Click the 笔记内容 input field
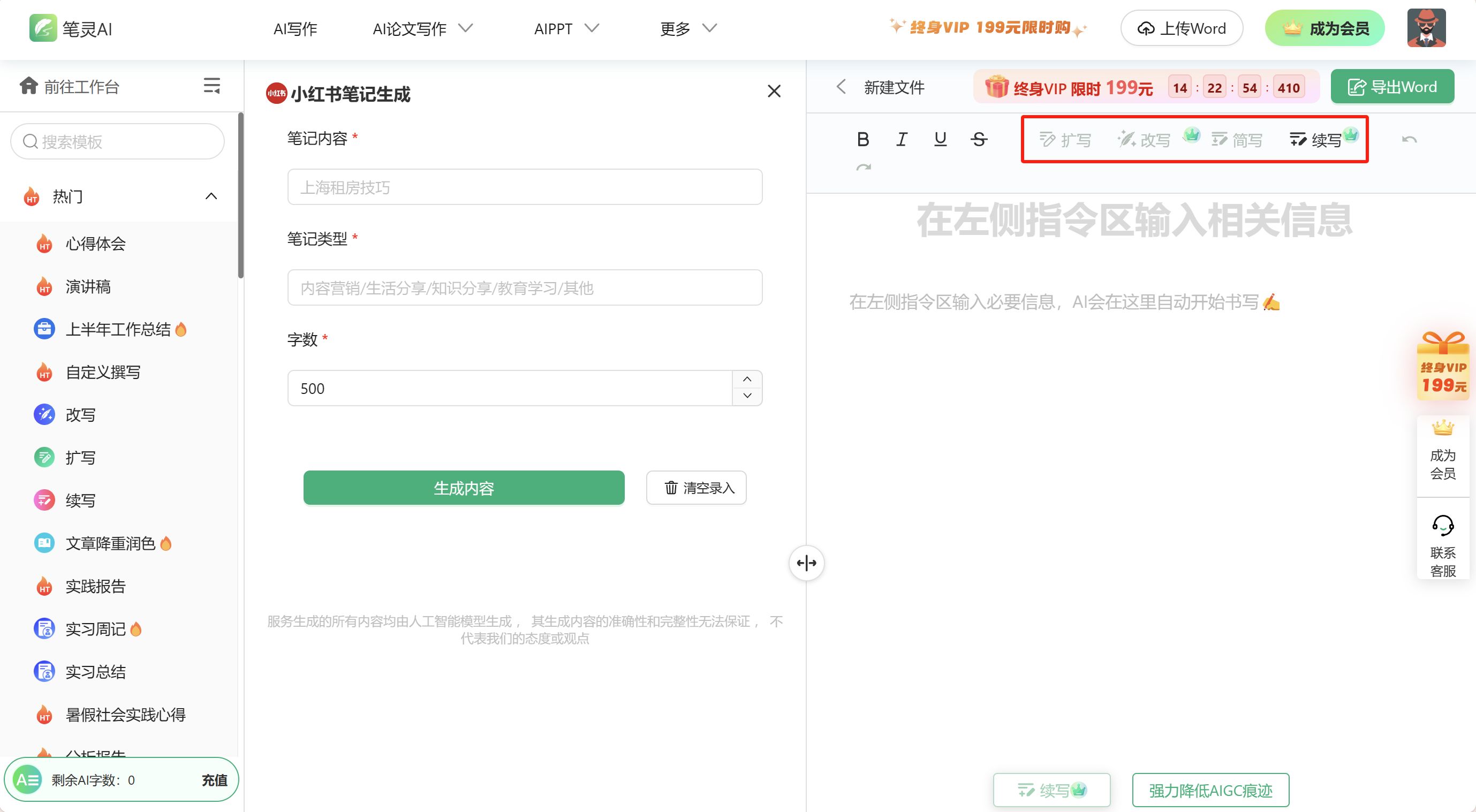Screen dimensions: 1476x812 point(524,187)
